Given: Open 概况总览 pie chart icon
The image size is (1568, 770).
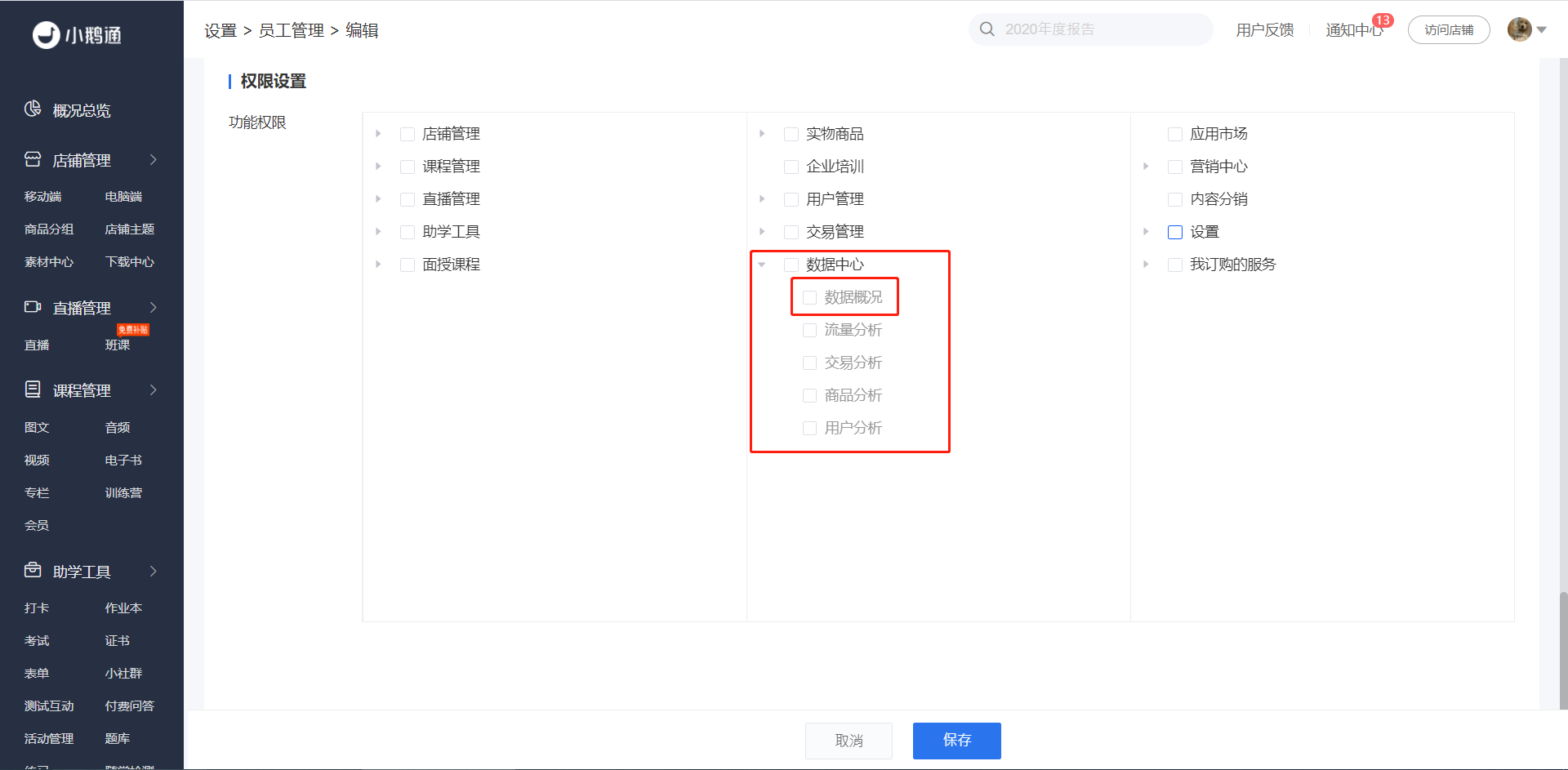Looking at the screenshot, I should [x=33, y=109].
